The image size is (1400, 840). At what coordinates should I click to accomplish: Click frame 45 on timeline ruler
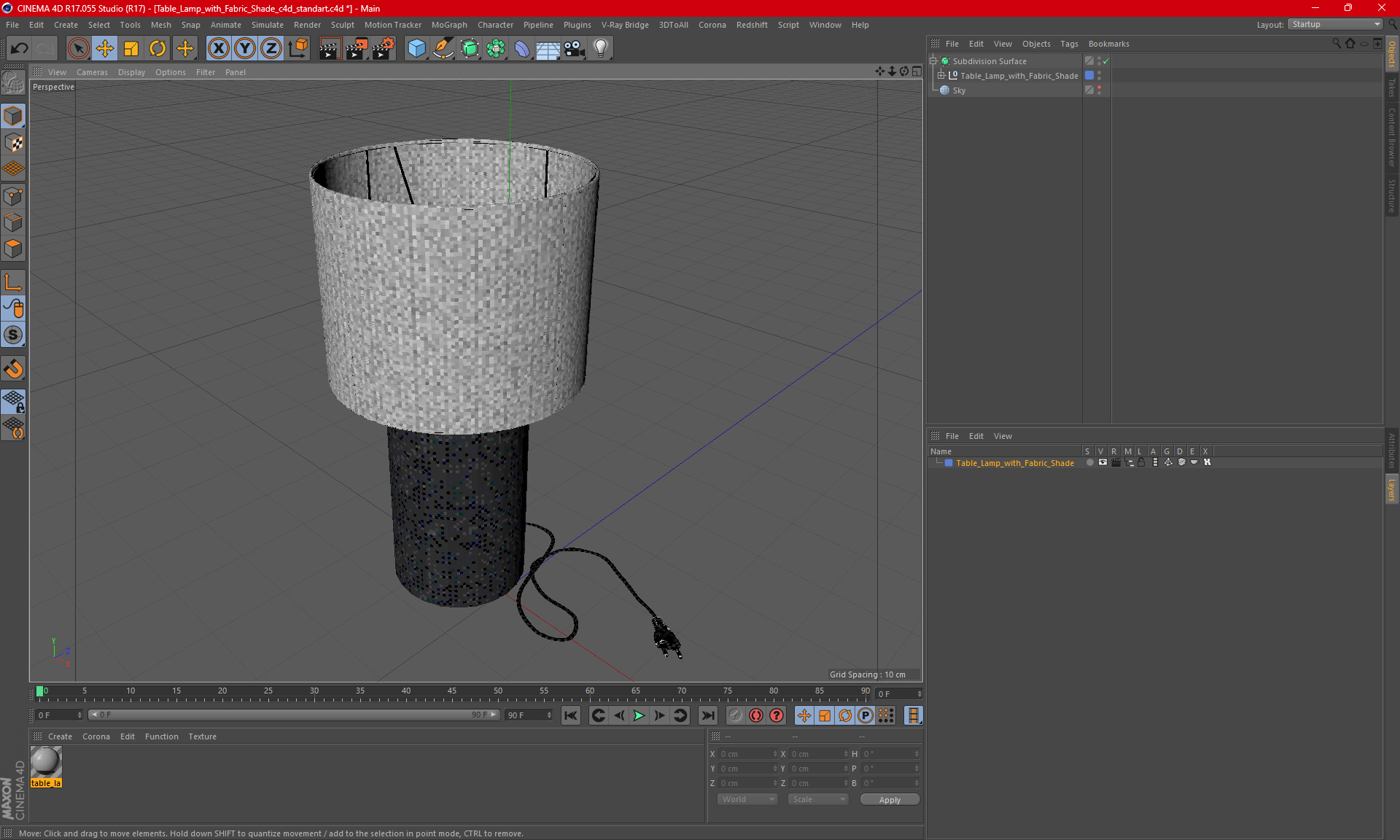tap(452, 693)
